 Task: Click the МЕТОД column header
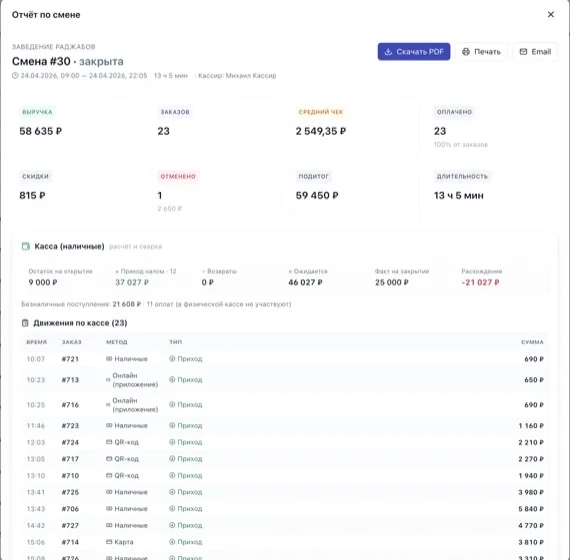tap(117, 342)
